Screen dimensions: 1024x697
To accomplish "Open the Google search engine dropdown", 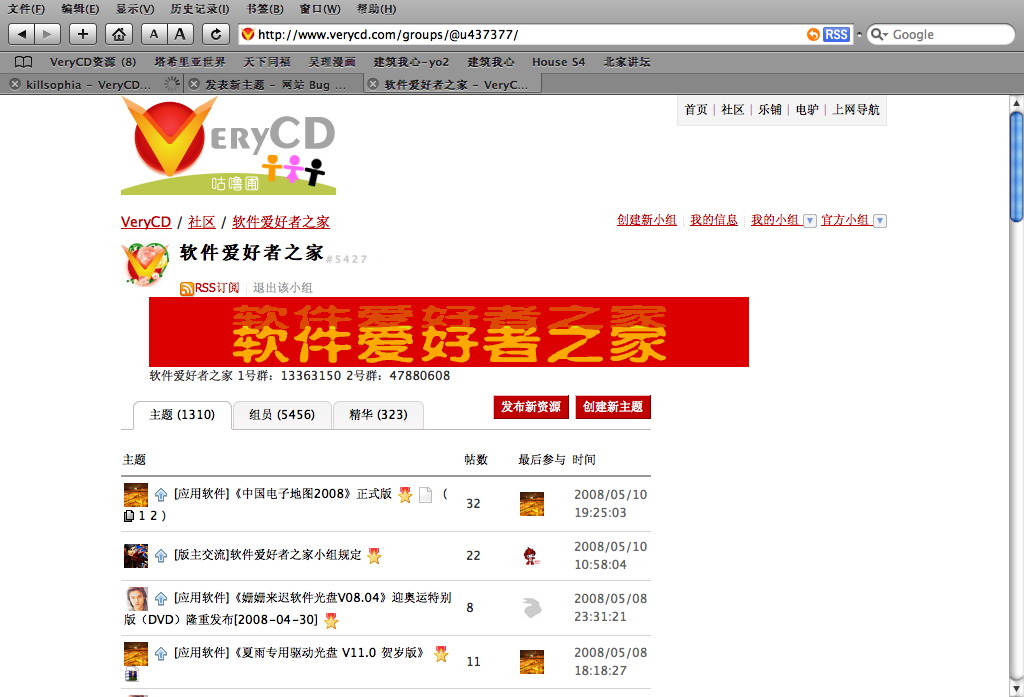I will click(880, 35).
